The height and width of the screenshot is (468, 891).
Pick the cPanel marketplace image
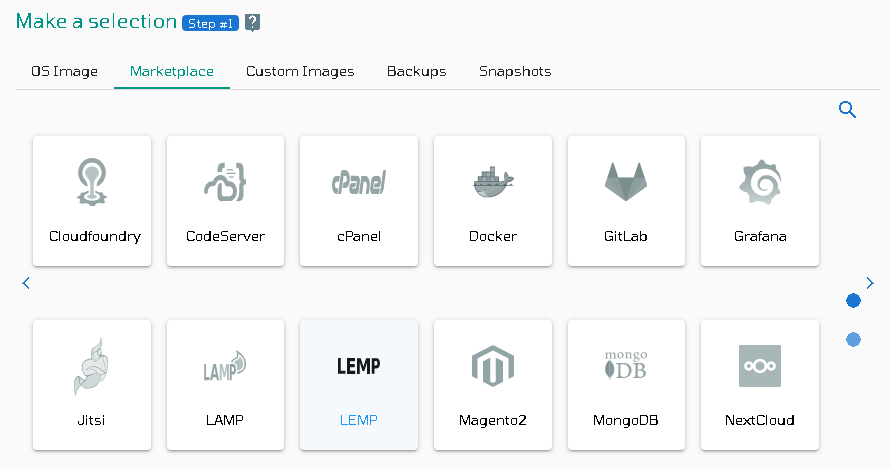click(x=359, y=200)
